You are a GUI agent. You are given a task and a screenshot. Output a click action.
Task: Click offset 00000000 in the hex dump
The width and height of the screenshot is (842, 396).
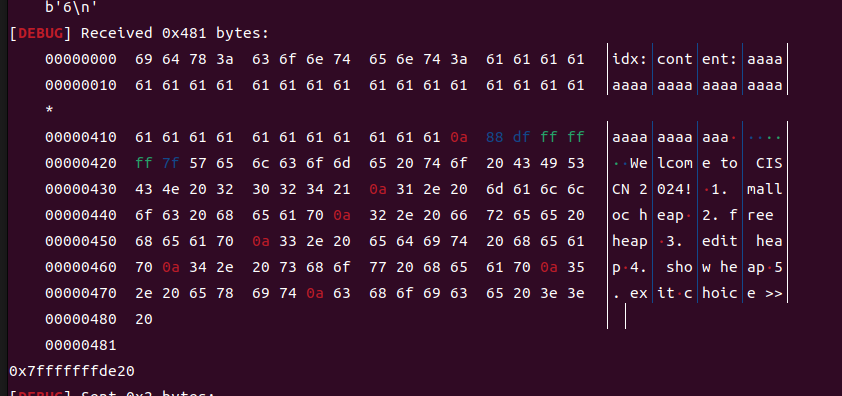81,59
